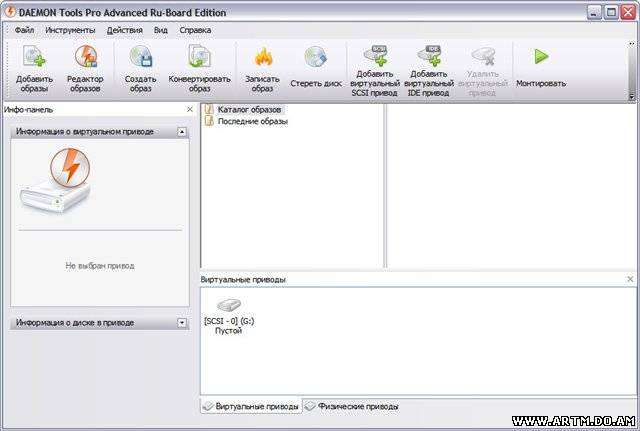Expand the Информация о диске в приводе section

pyautogui.click(x=182, y=323)
